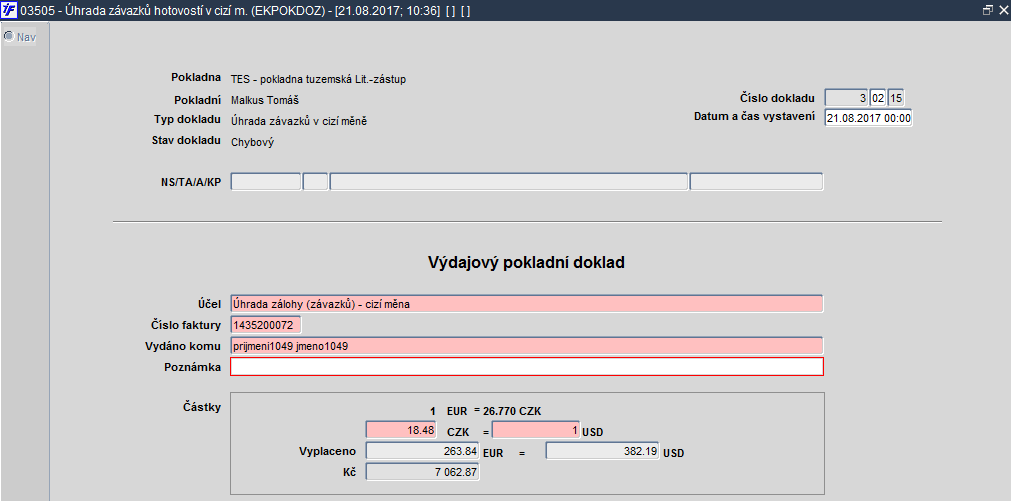Screen dimensions: 1011x501
Task: Click the 'Úhrada závazků v cizí měně' text
Action: pyautogui.click(x=299, y=121)
